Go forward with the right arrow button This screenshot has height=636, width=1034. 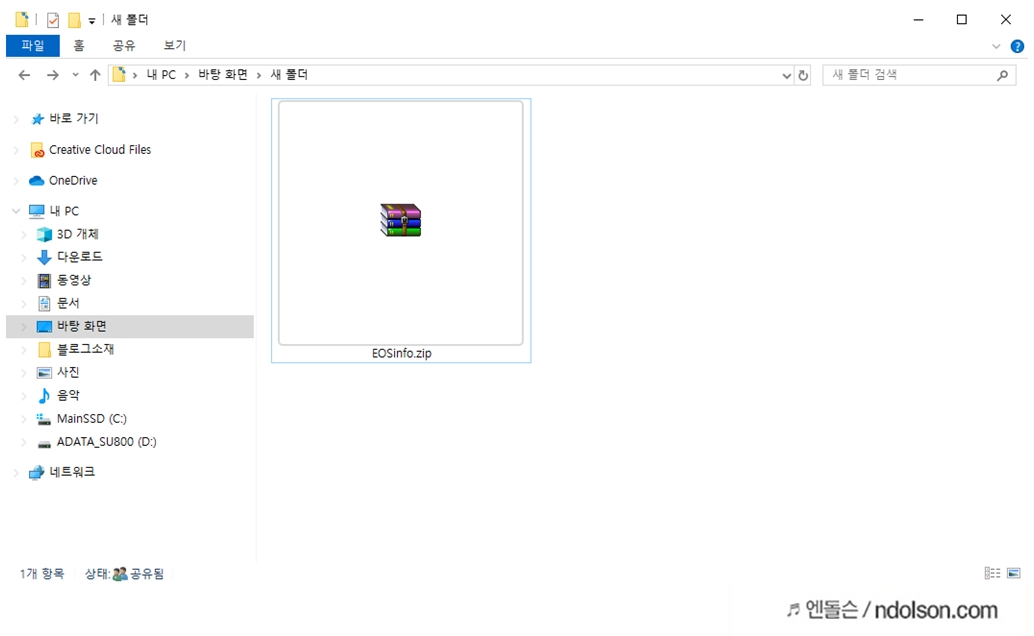pos(53,75)
